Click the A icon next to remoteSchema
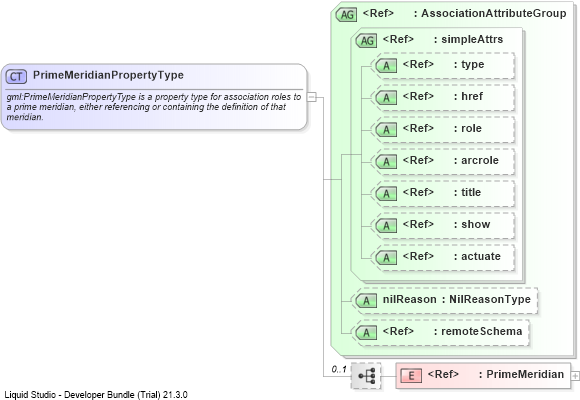 pos(366,333)
